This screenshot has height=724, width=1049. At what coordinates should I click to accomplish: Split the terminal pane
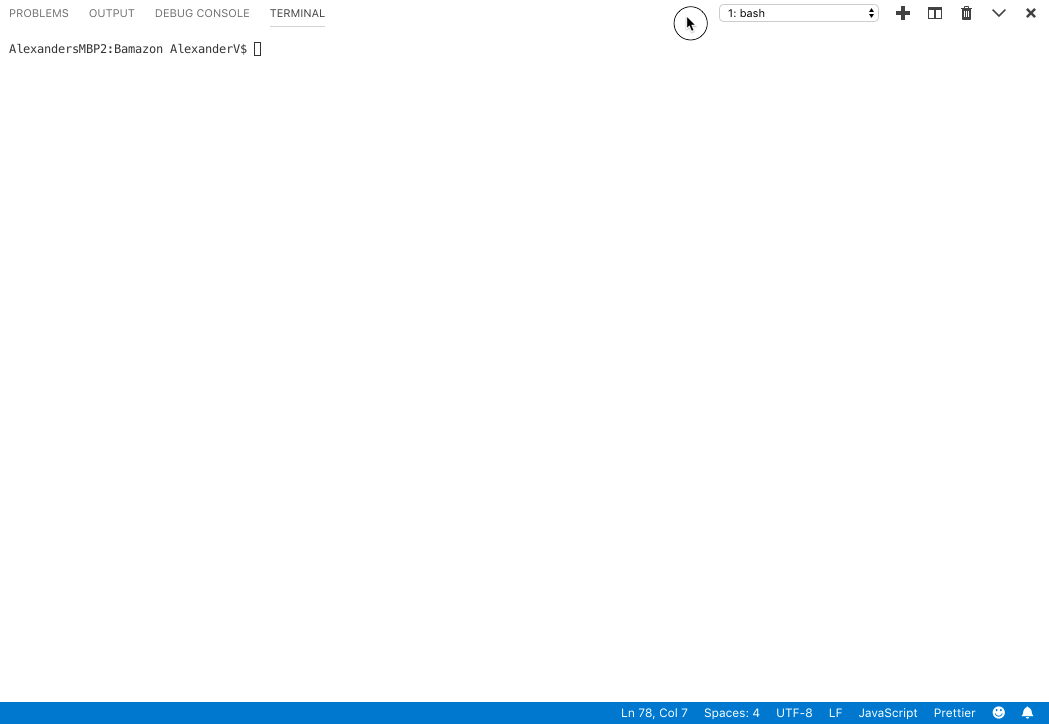tap(935, 13)
